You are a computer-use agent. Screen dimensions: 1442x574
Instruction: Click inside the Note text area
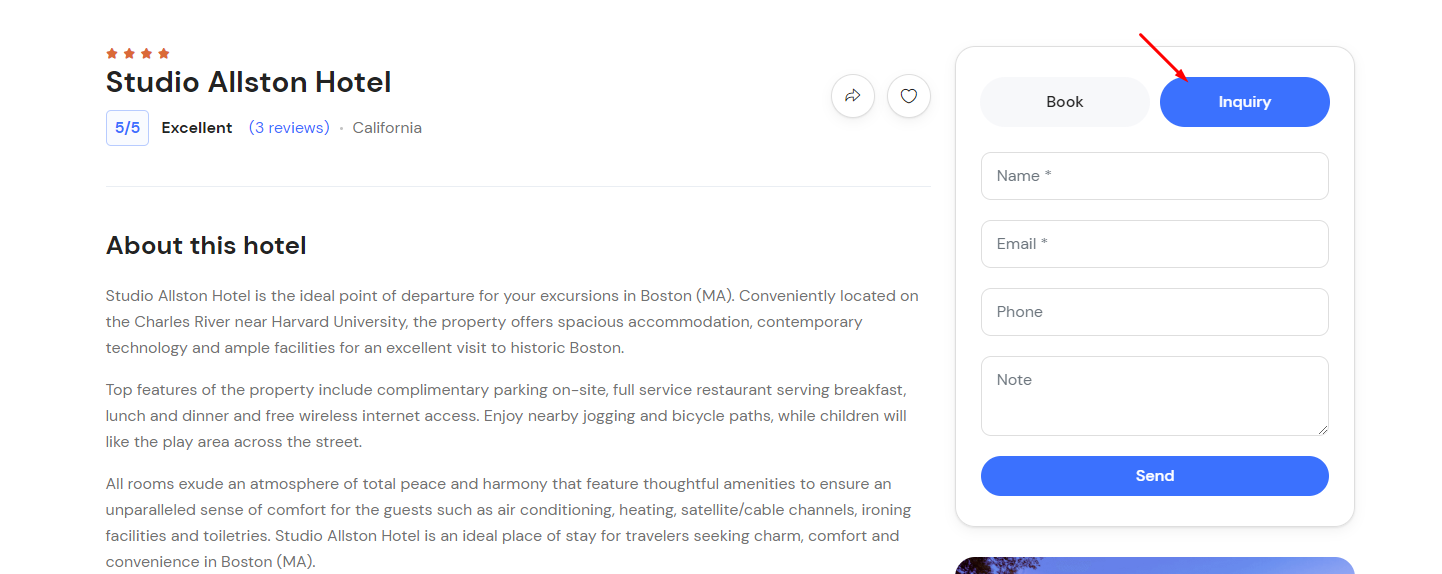[1155, 396]
